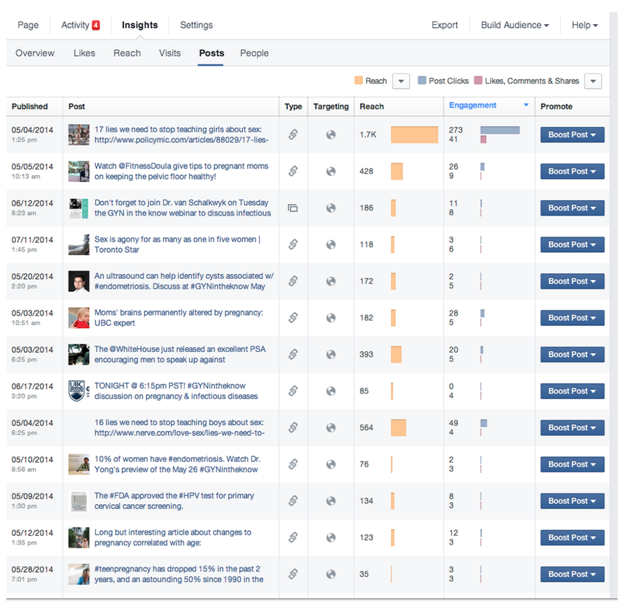Click globe targeting icon for Moms' brains post

[331, 318]
